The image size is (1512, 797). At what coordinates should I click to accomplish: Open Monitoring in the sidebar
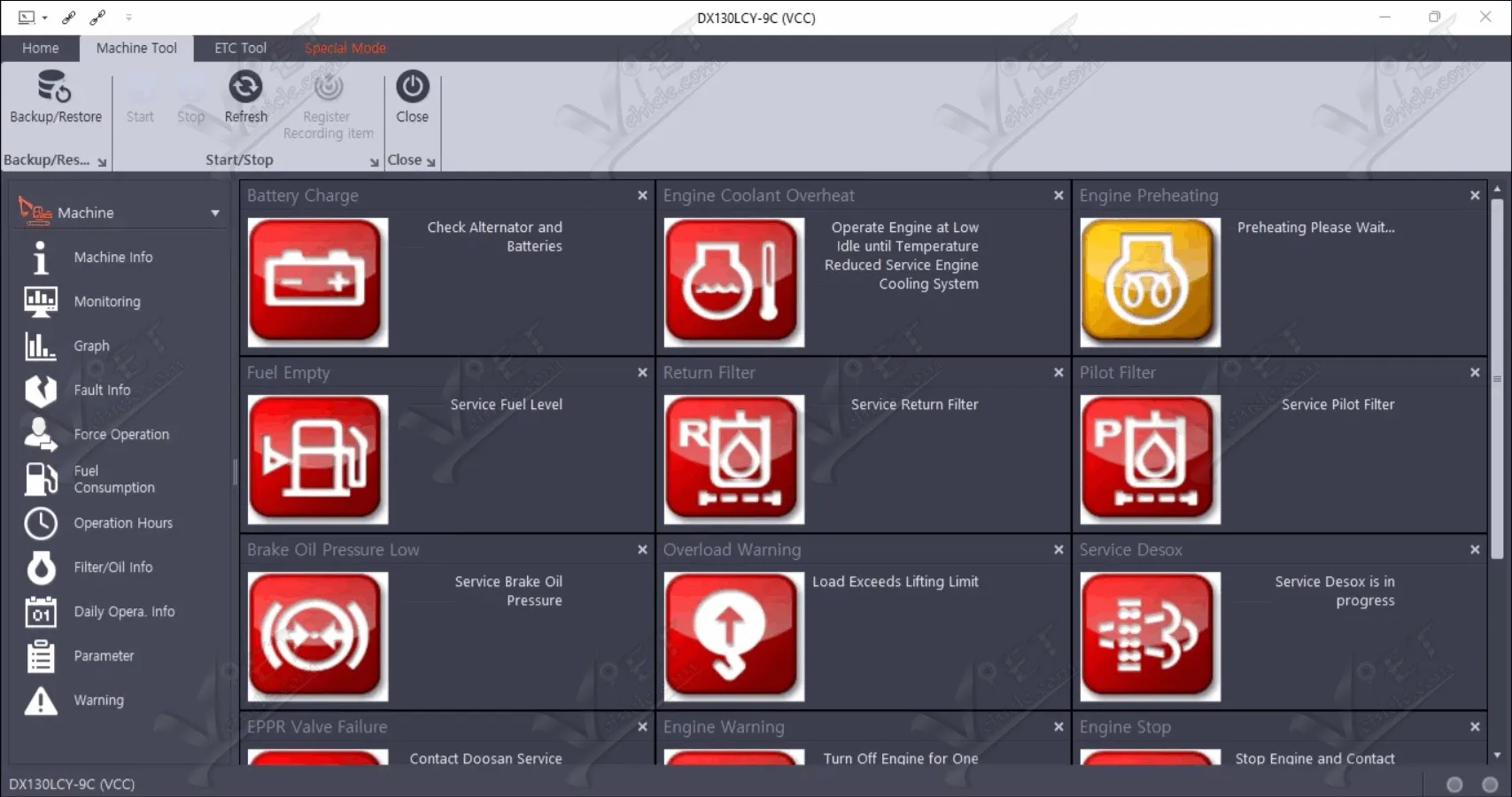pos(107,301)
